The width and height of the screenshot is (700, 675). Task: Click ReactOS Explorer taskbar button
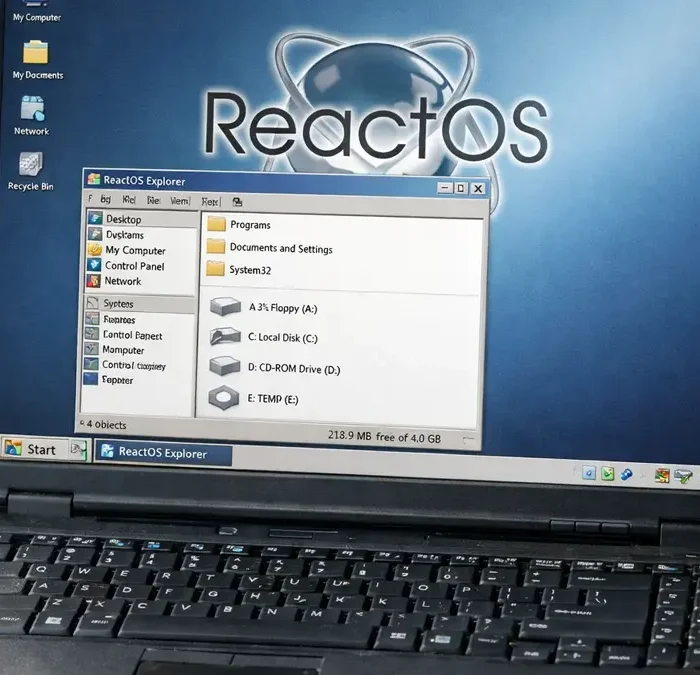[163, 453]
